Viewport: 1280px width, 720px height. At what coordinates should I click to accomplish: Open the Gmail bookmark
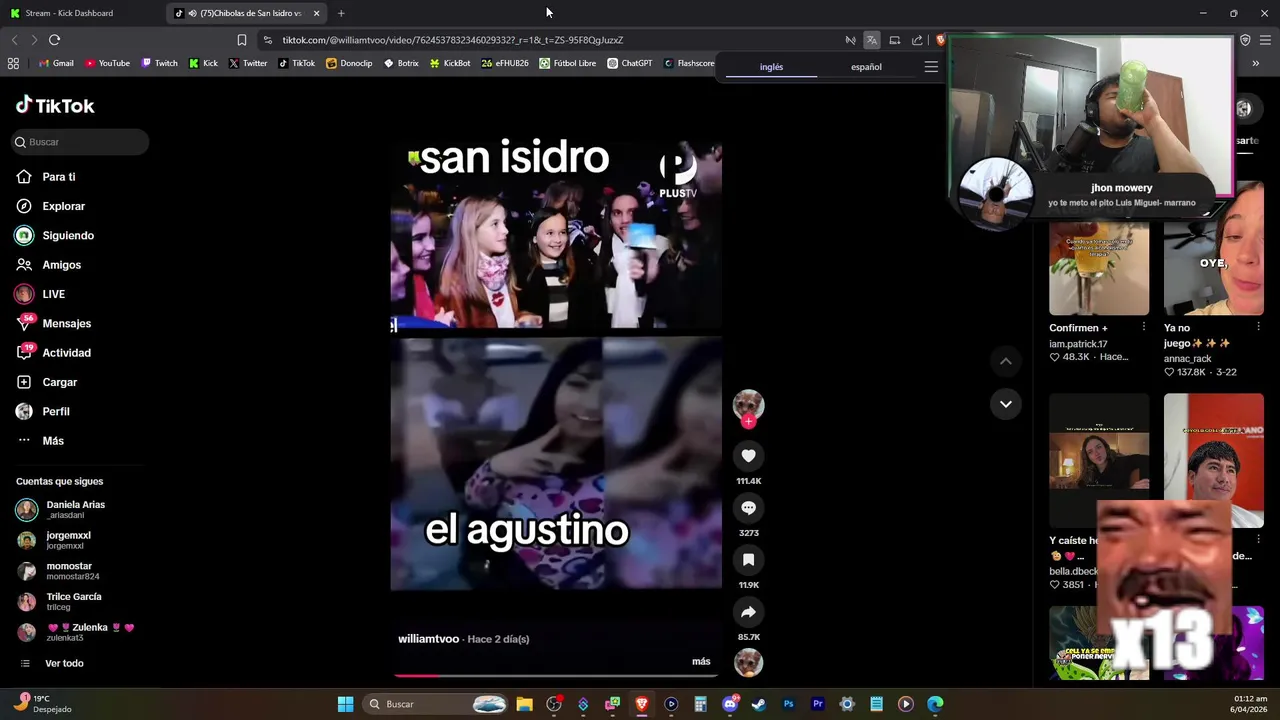(x=56, y=63)
